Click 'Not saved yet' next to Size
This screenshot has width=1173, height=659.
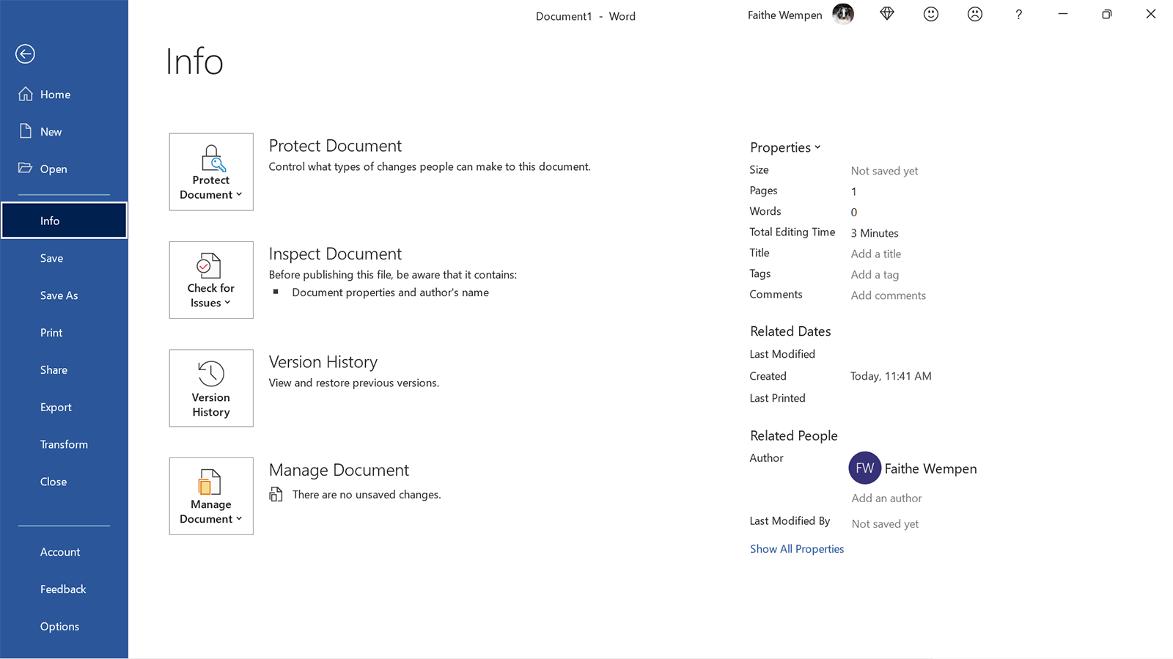tap(884, 171)
